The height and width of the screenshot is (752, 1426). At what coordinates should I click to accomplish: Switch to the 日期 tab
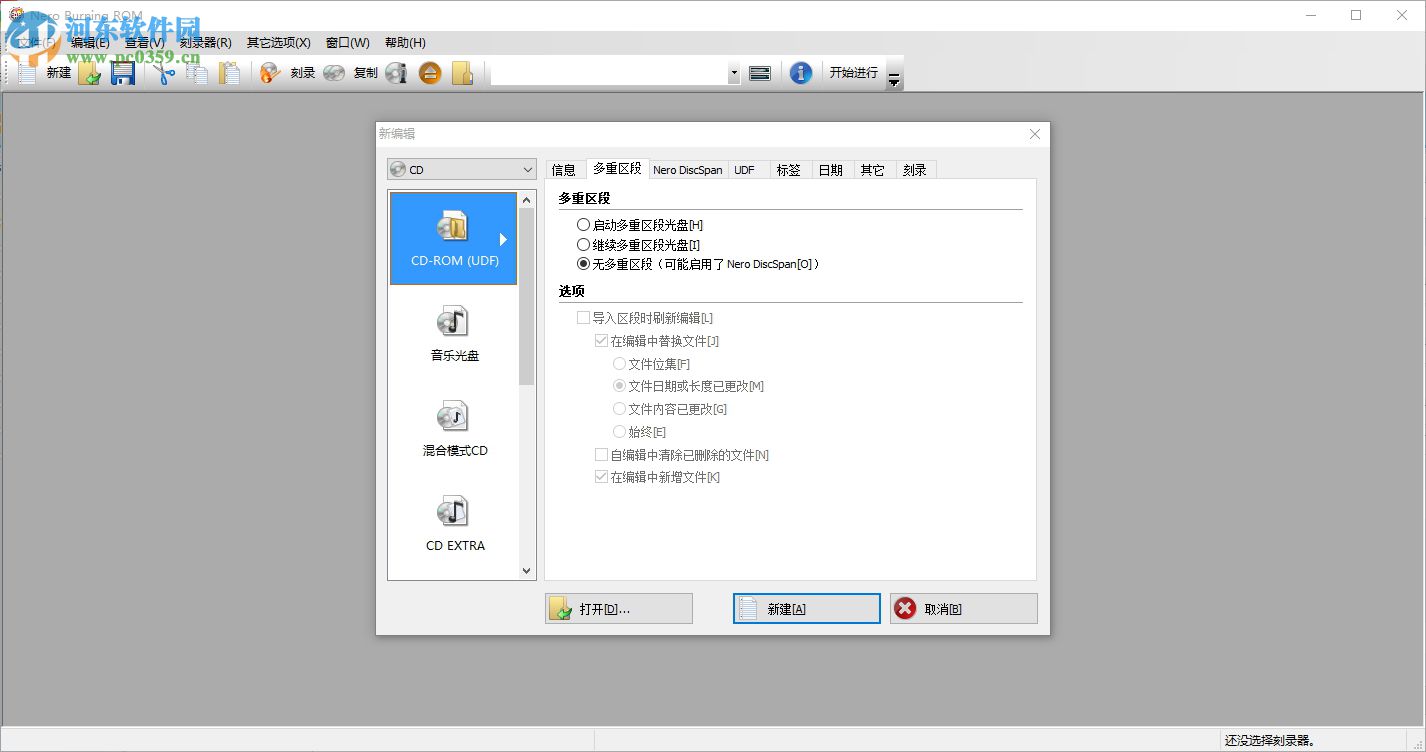click(831, 170)
